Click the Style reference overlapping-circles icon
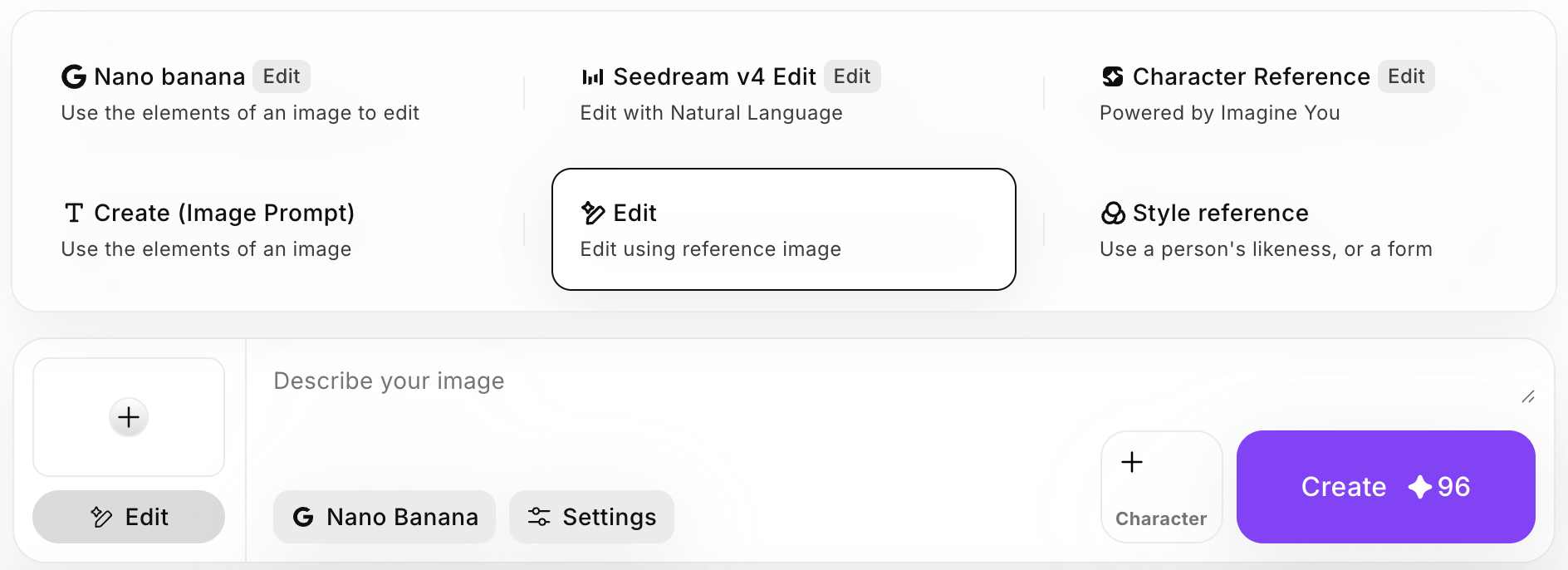The width and height of the screenshot is (1568, 570). 1112,214
